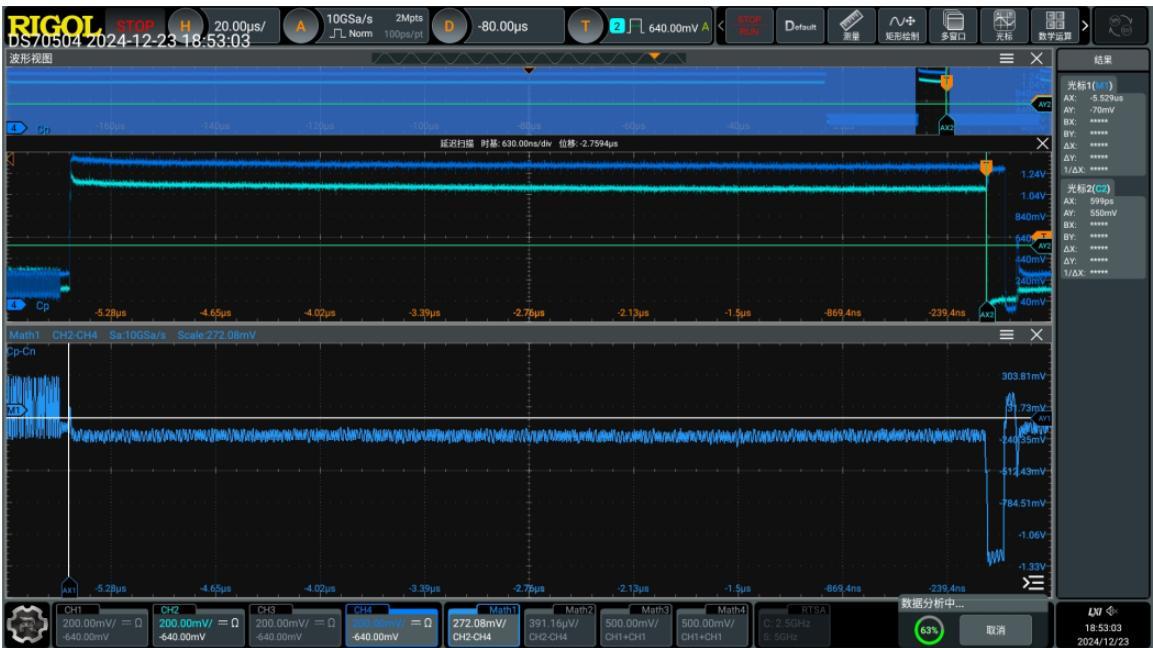Toggle the CH2 channel label
Viewport: 1153px width, 648px height.
pyautogui.click(x=169, y=610)
